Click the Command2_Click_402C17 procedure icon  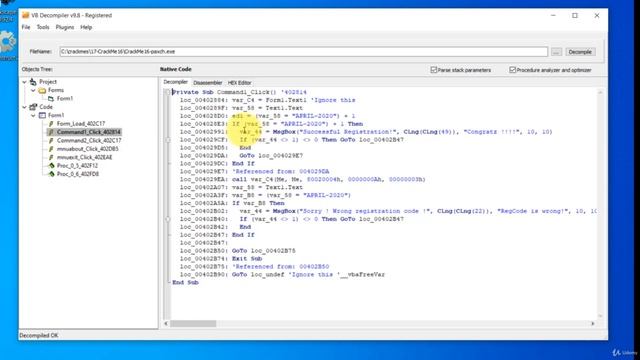tap(51, 140)
